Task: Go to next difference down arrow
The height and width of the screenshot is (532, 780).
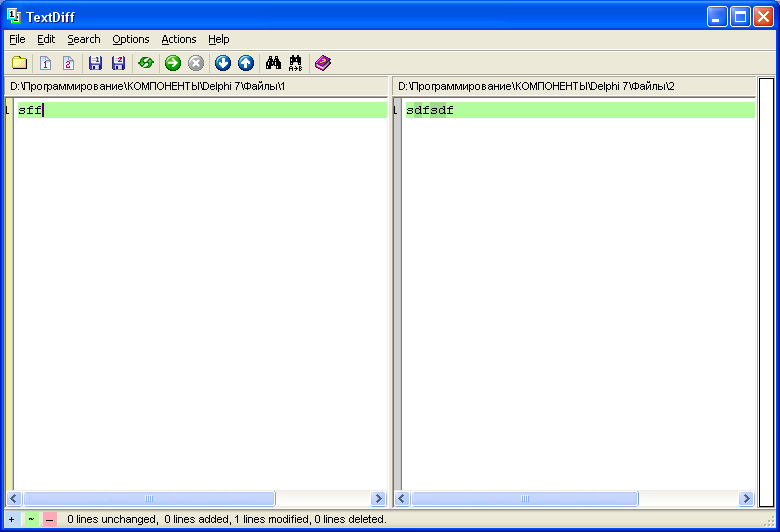Action: point(223,63)
